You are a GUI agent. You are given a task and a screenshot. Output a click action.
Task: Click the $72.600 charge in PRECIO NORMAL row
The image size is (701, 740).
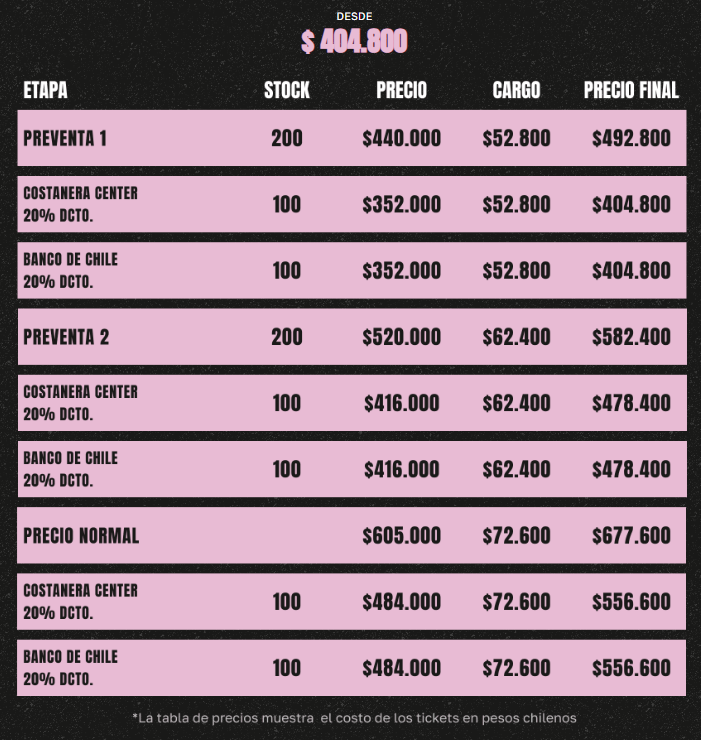tap(516, 535)
